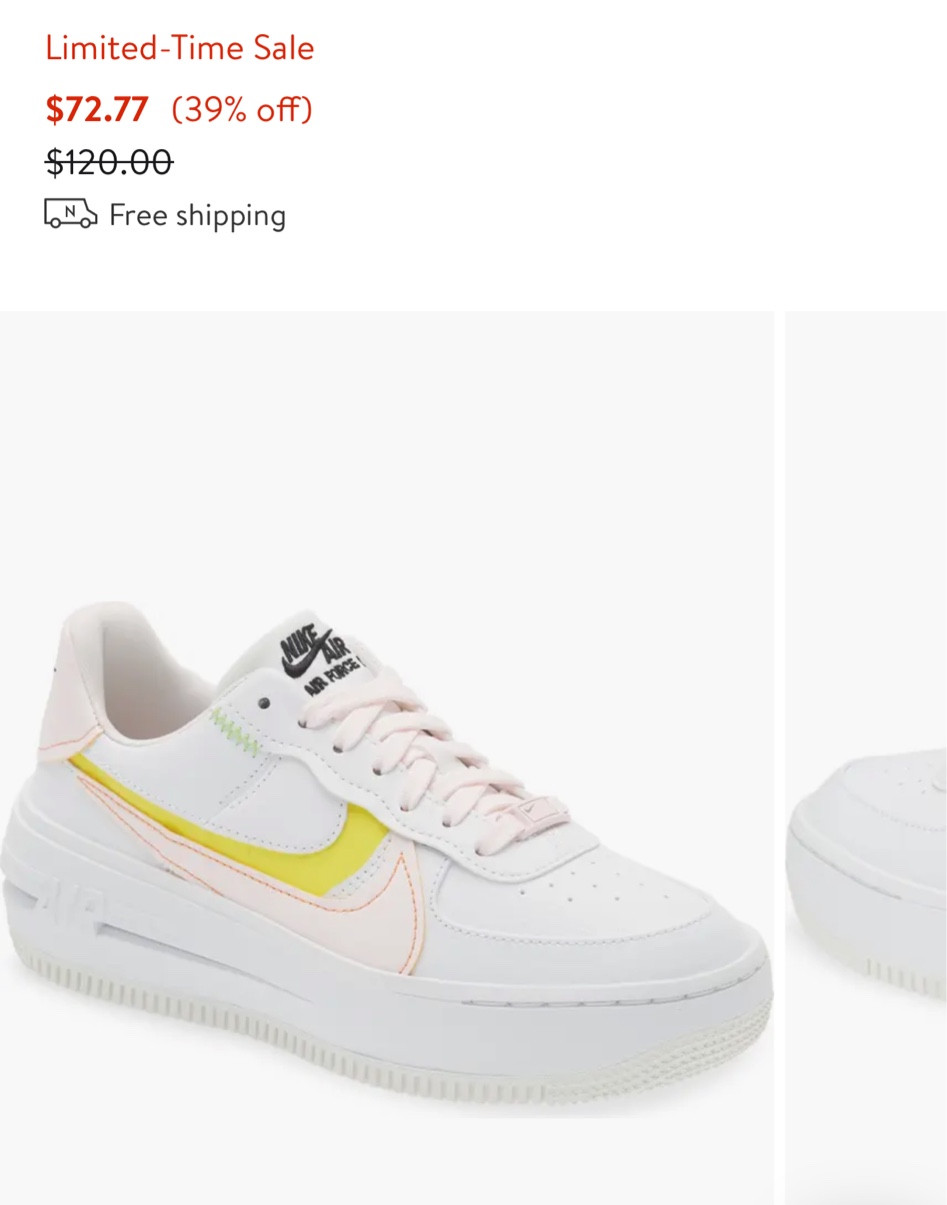Viewport: 947px width, 1205px height.
Task: Click the Nike Air tongue logo
Action: coord(320,657)
